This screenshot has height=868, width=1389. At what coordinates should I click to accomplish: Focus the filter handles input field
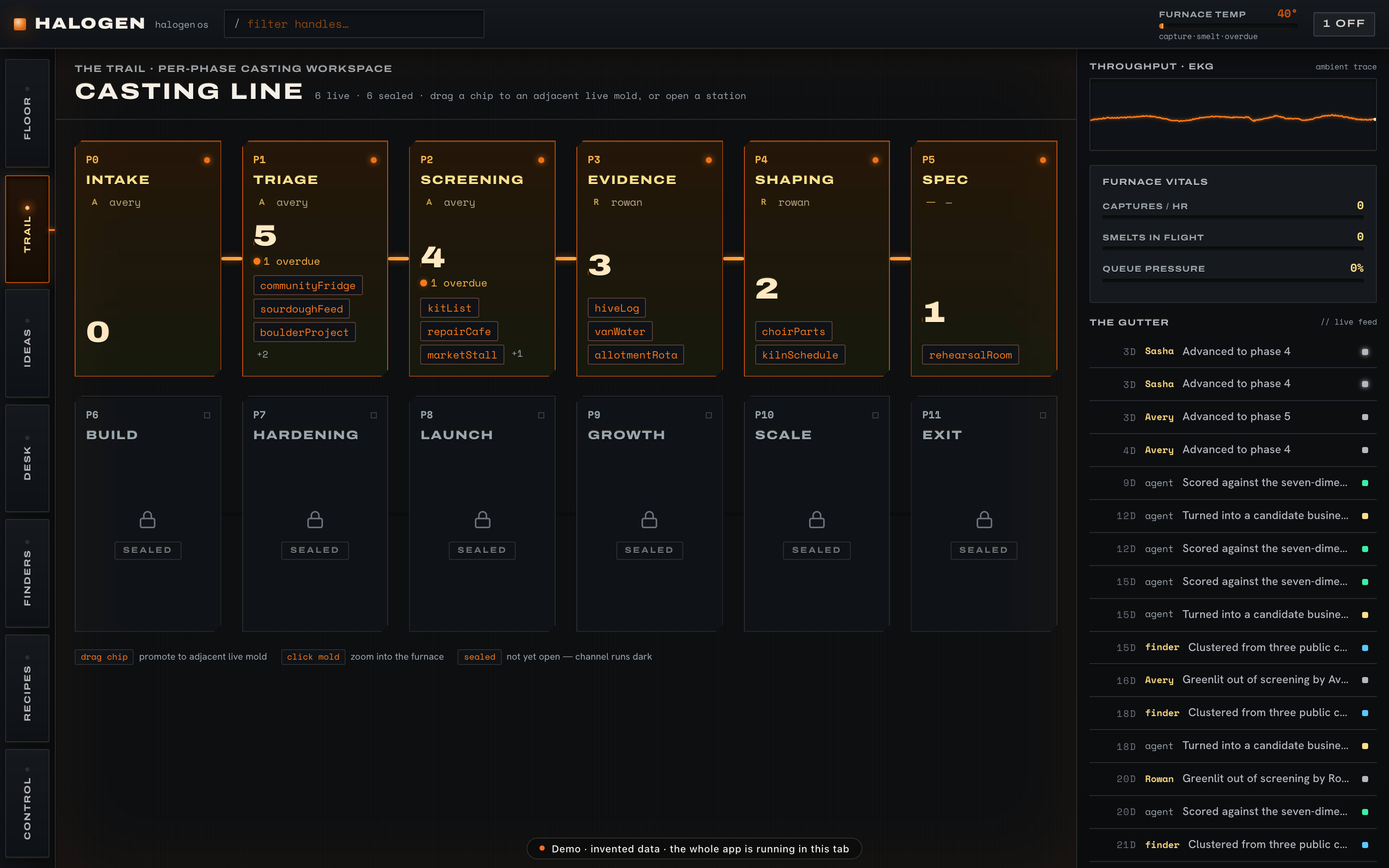354,24
